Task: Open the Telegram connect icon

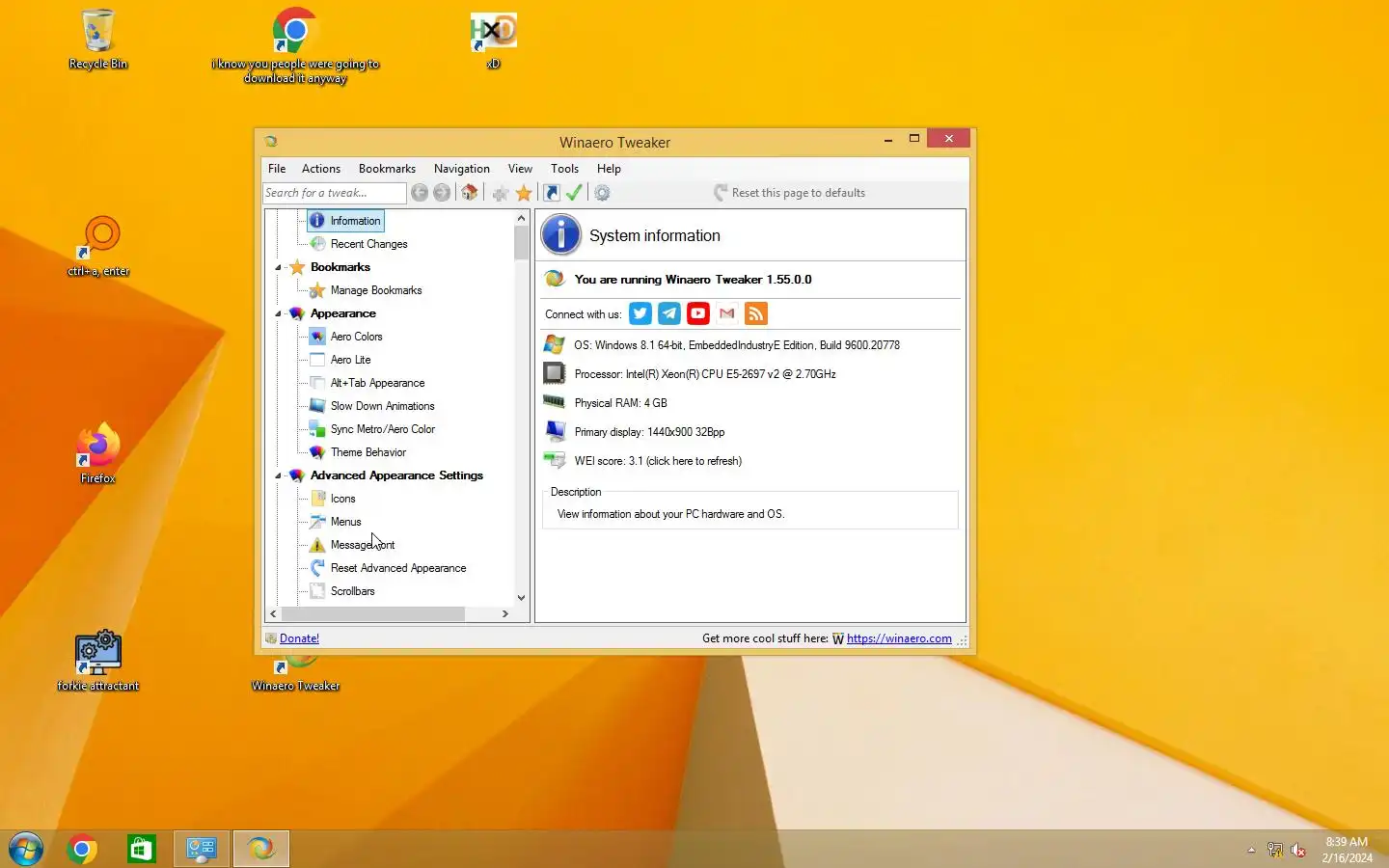Action: coord(669,313)
